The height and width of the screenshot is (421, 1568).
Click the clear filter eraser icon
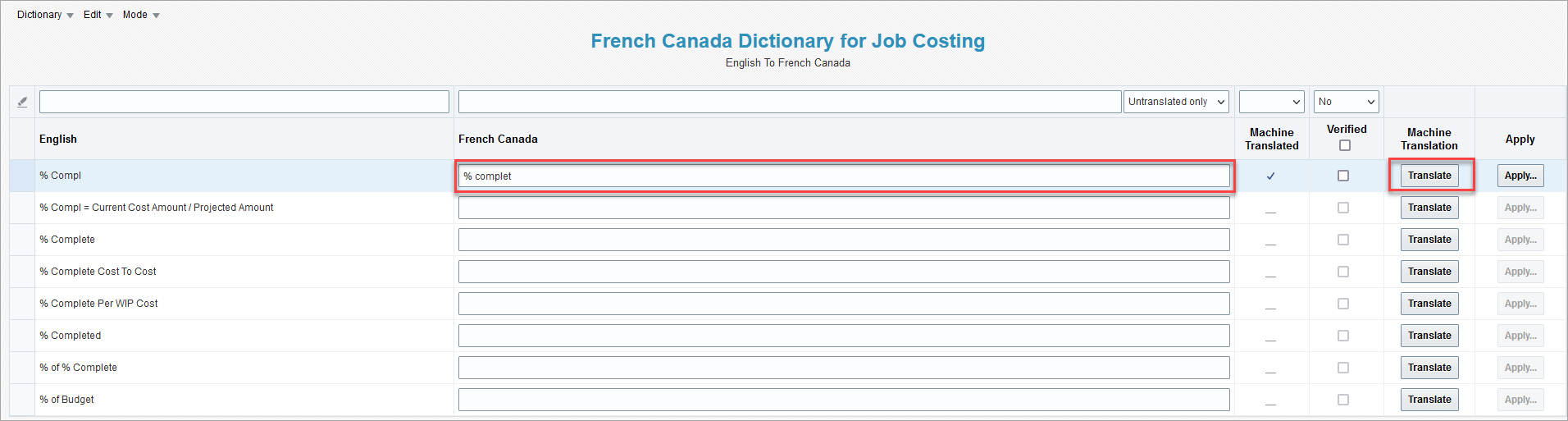(22, 102)
